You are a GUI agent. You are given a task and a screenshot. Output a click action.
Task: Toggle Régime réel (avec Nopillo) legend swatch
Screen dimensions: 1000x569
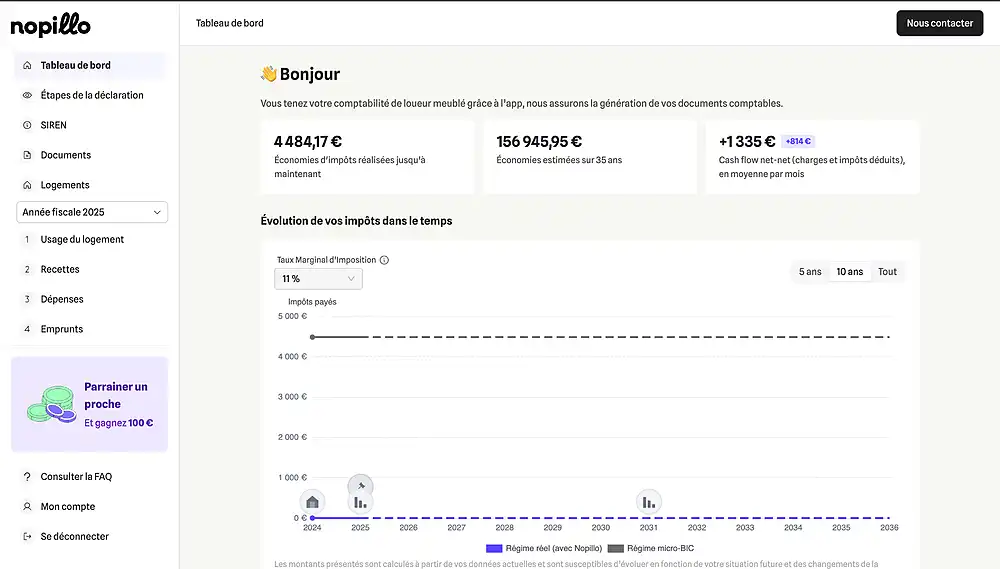pos(494,549)
